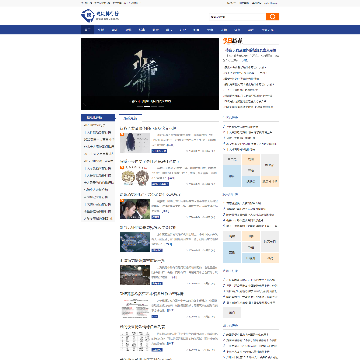
Task: Select the white active carousel indicator dash
Action: click(146, 106)
